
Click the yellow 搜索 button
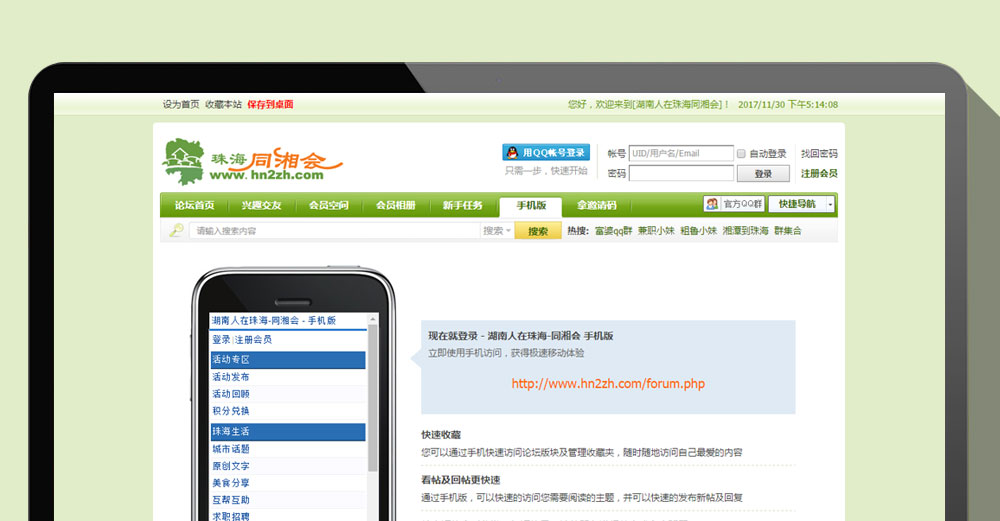tap(538, 231)
